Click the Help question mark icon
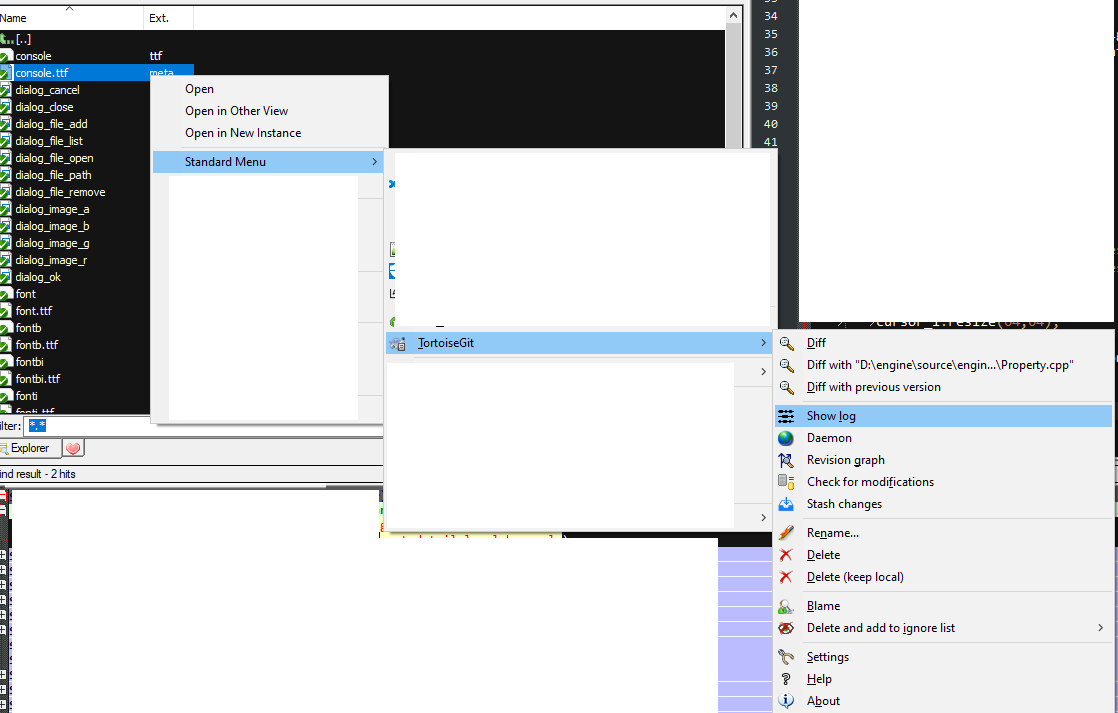Screen dimensions: 1118x713 [789, 678]
